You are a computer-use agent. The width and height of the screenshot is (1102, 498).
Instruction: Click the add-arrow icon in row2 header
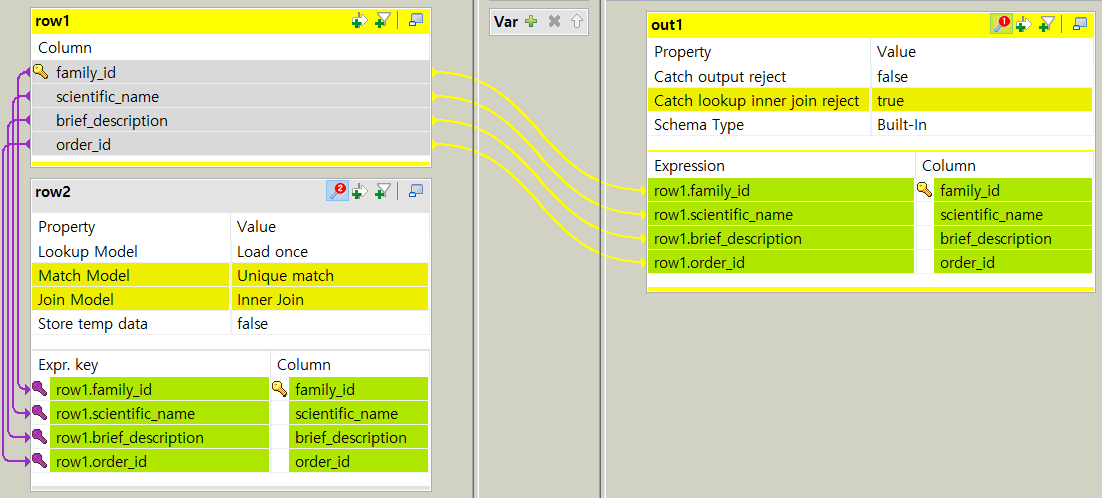tap(360, 191)
